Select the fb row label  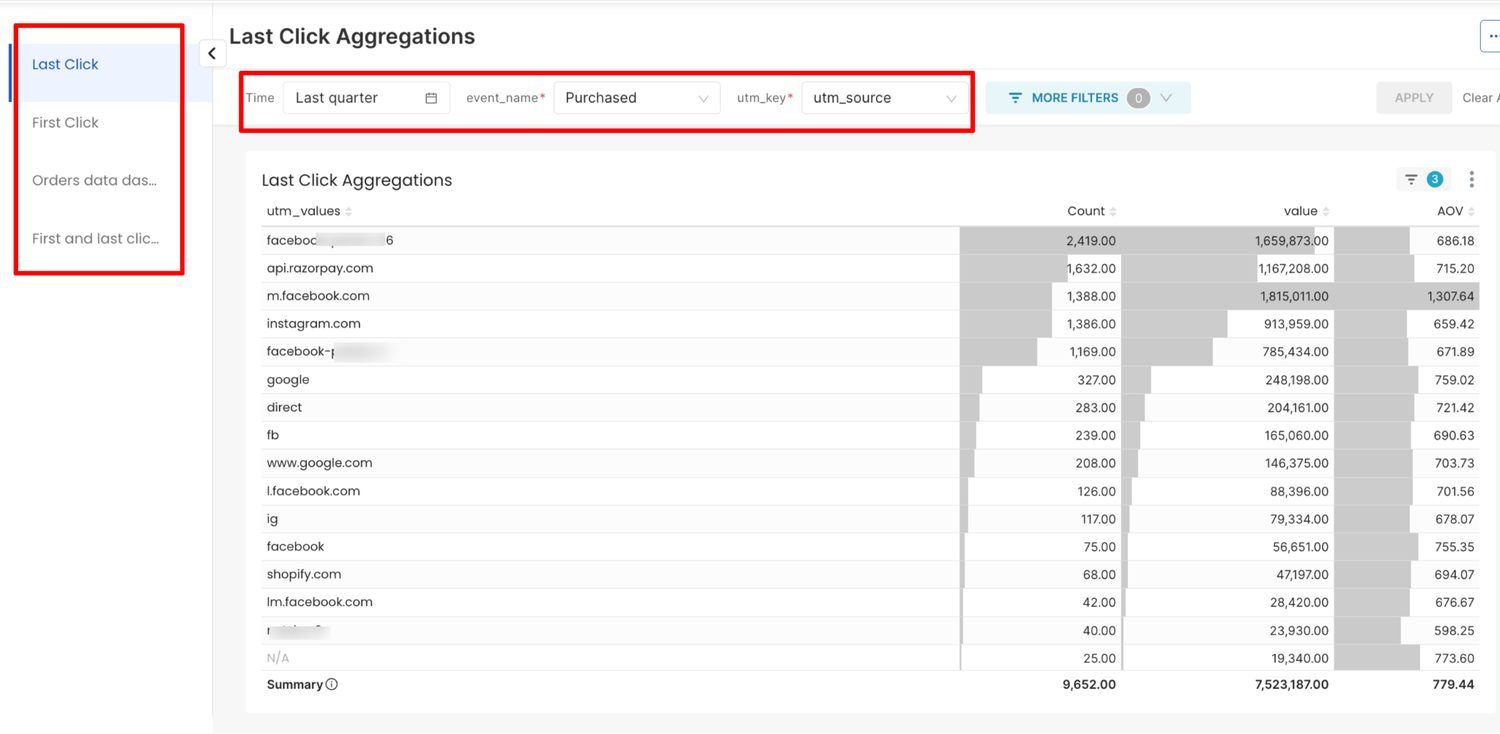pyautogui.click(x=273, y=436)
